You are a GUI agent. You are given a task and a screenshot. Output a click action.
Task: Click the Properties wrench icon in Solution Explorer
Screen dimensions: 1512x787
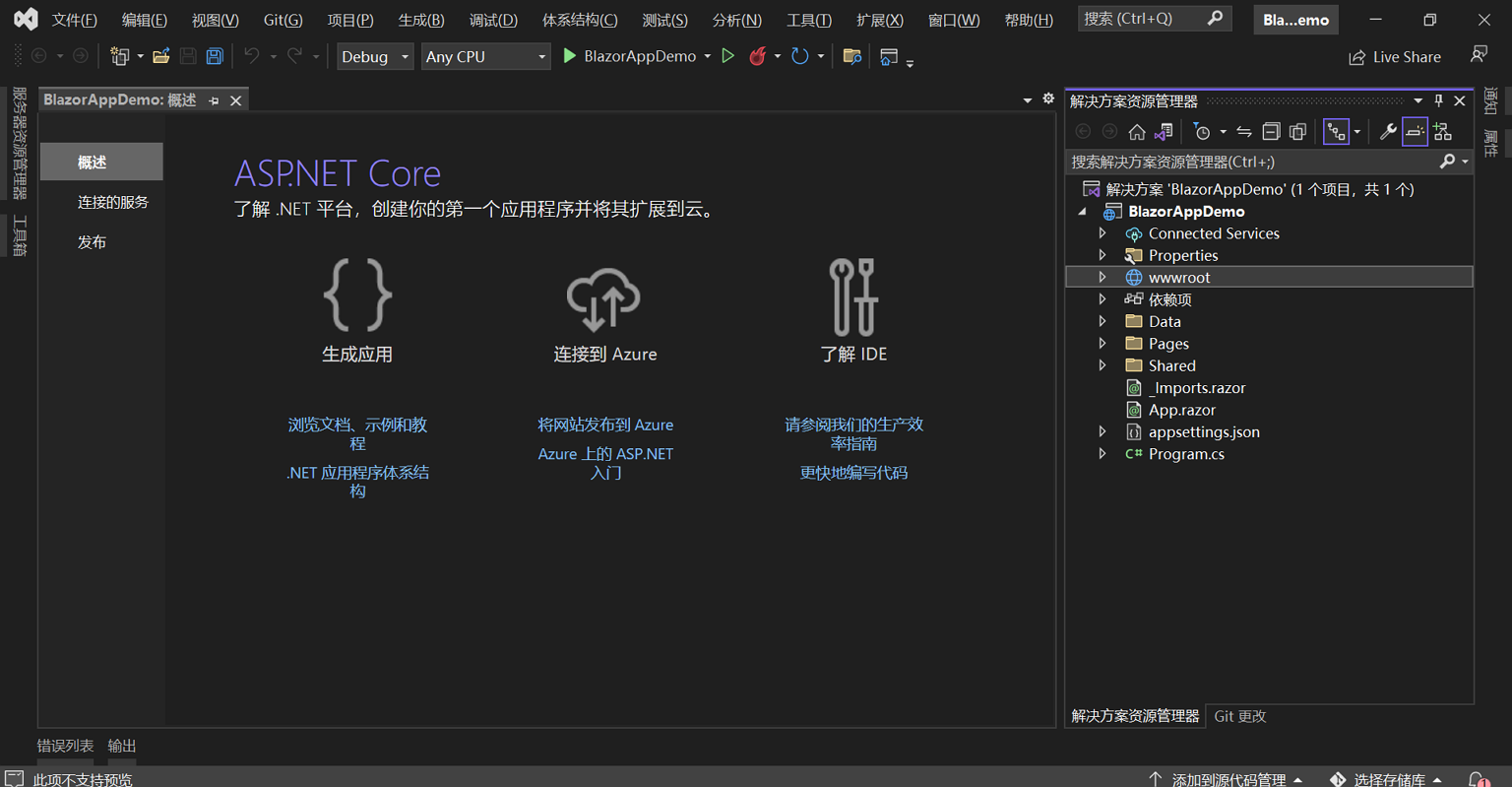(1387, 131)
